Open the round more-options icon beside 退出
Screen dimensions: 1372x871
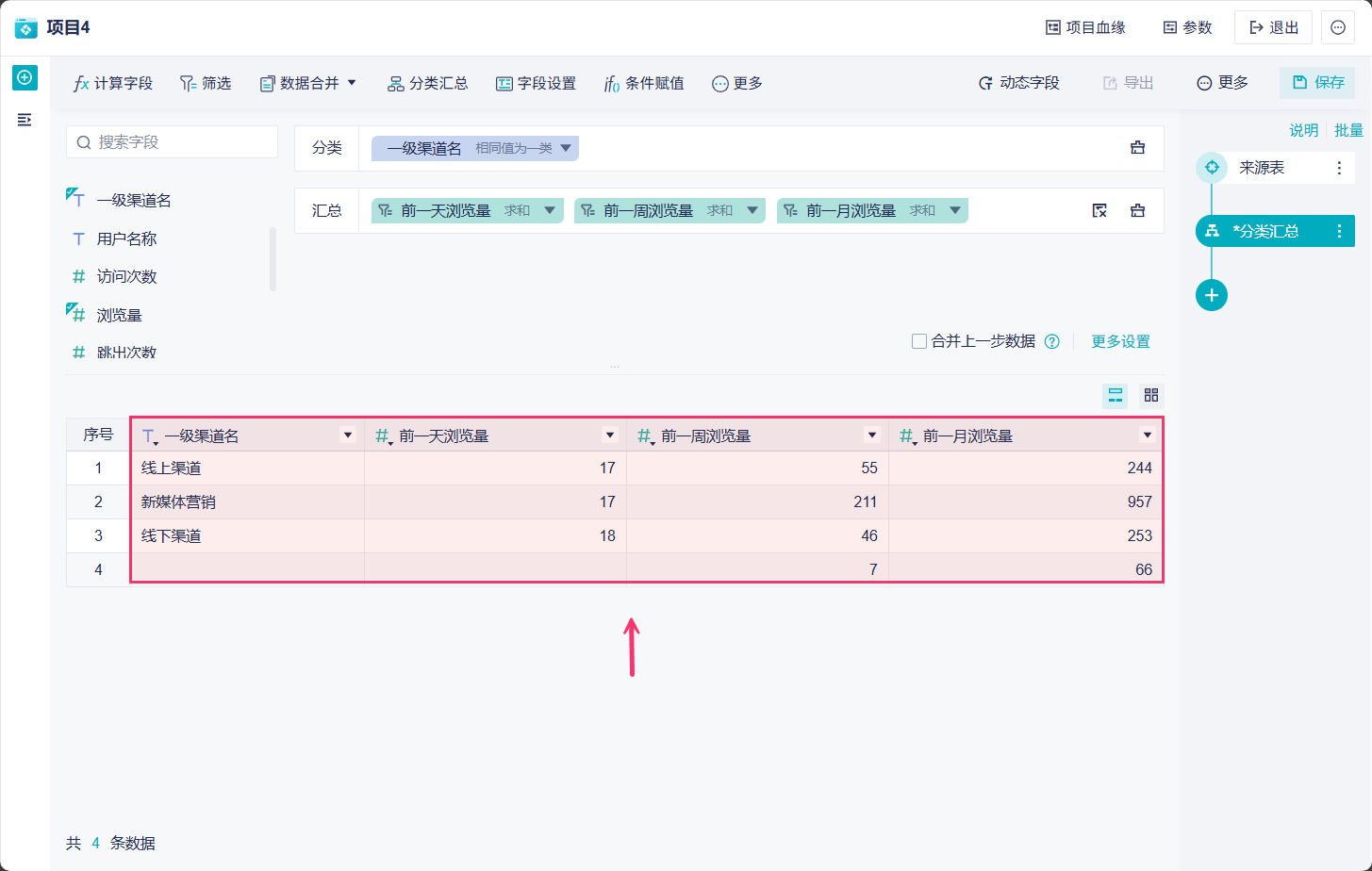point(1338,27)
